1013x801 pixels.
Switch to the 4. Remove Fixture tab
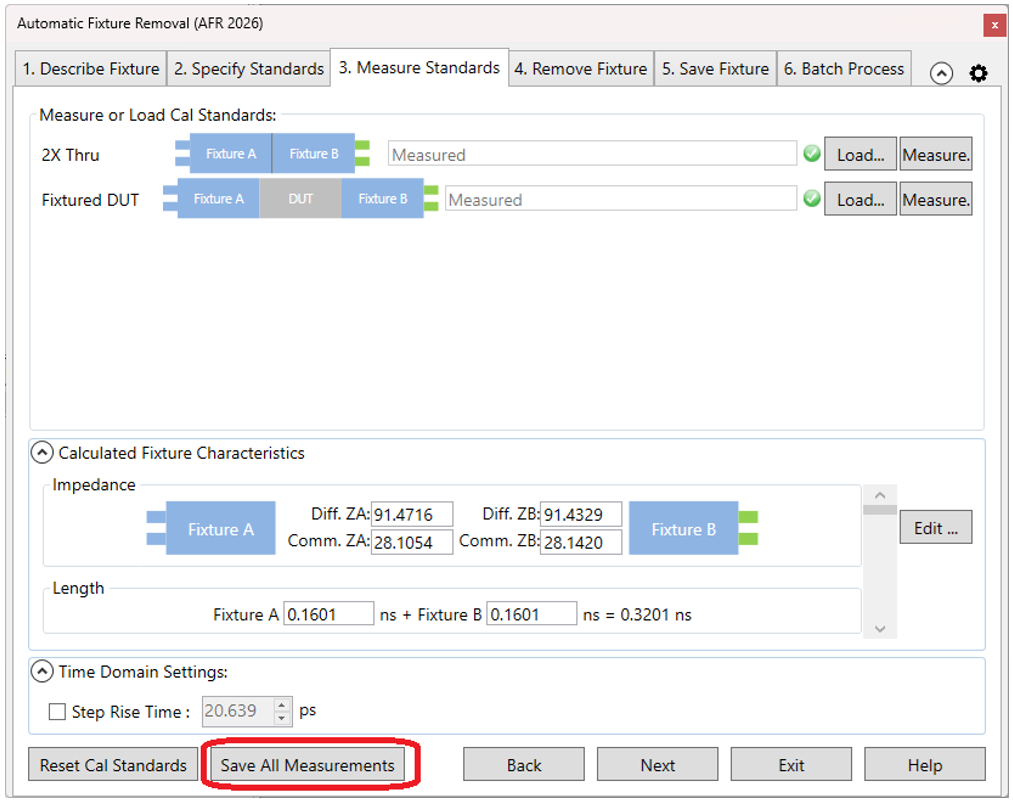(580, 69)
